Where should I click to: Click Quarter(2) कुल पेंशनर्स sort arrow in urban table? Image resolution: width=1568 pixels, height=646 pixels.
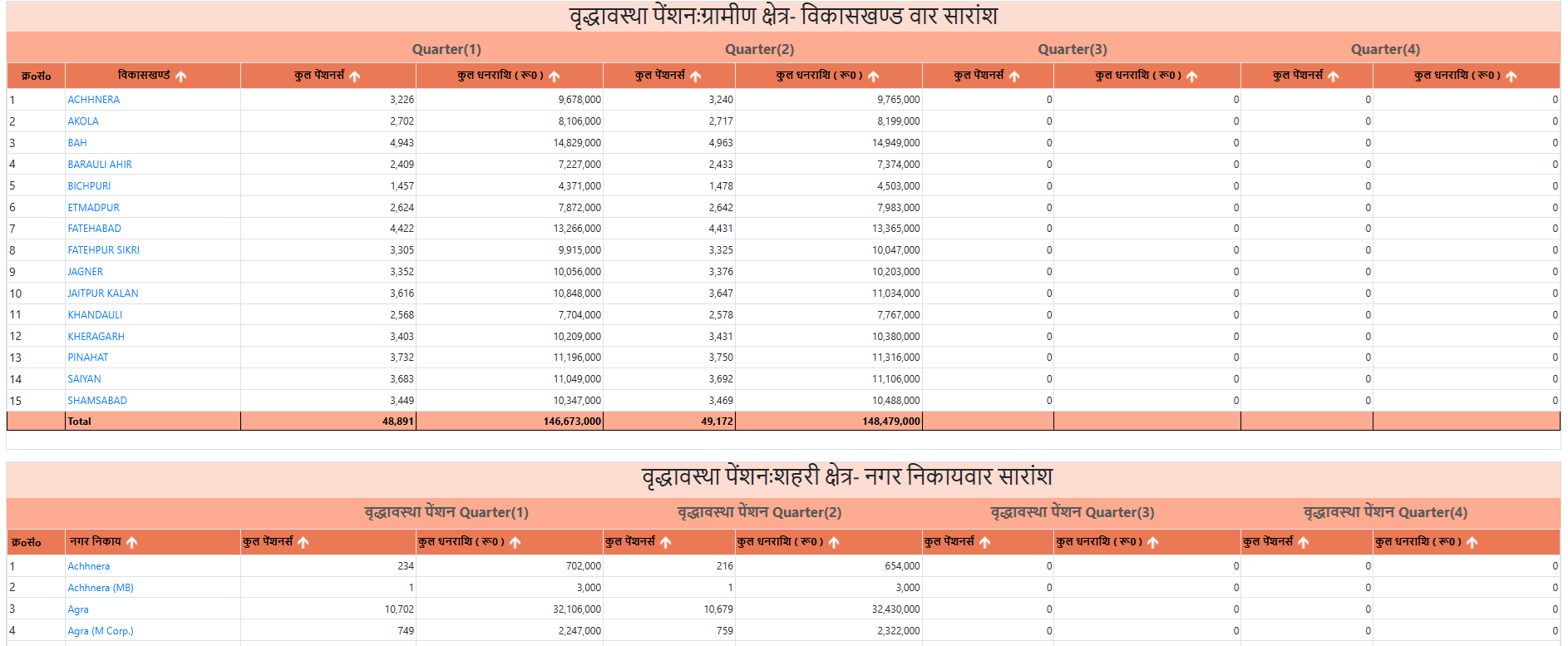click(666, 543)
